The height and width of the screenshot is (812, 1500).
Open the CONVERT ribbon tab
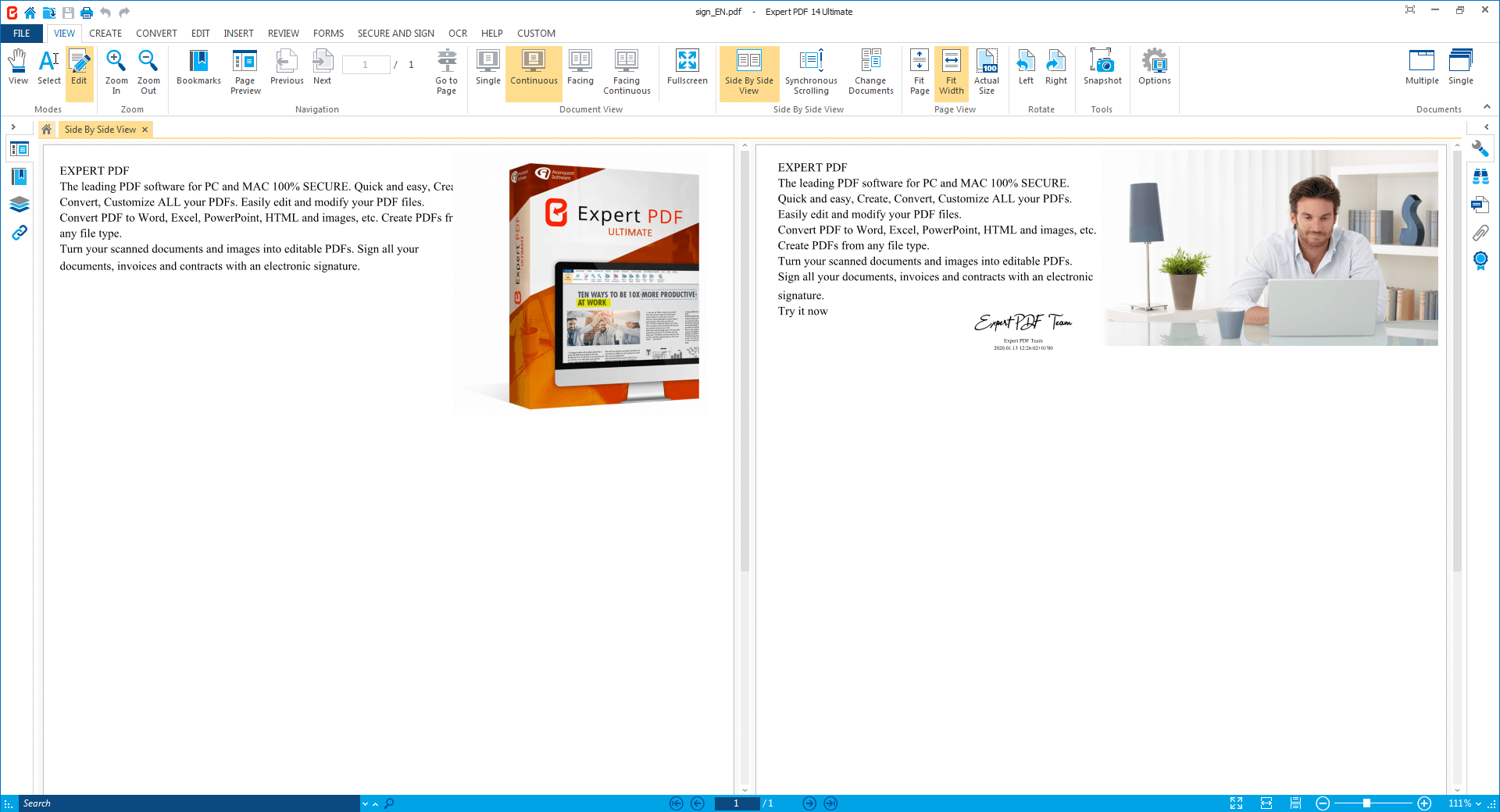(156, 34)
